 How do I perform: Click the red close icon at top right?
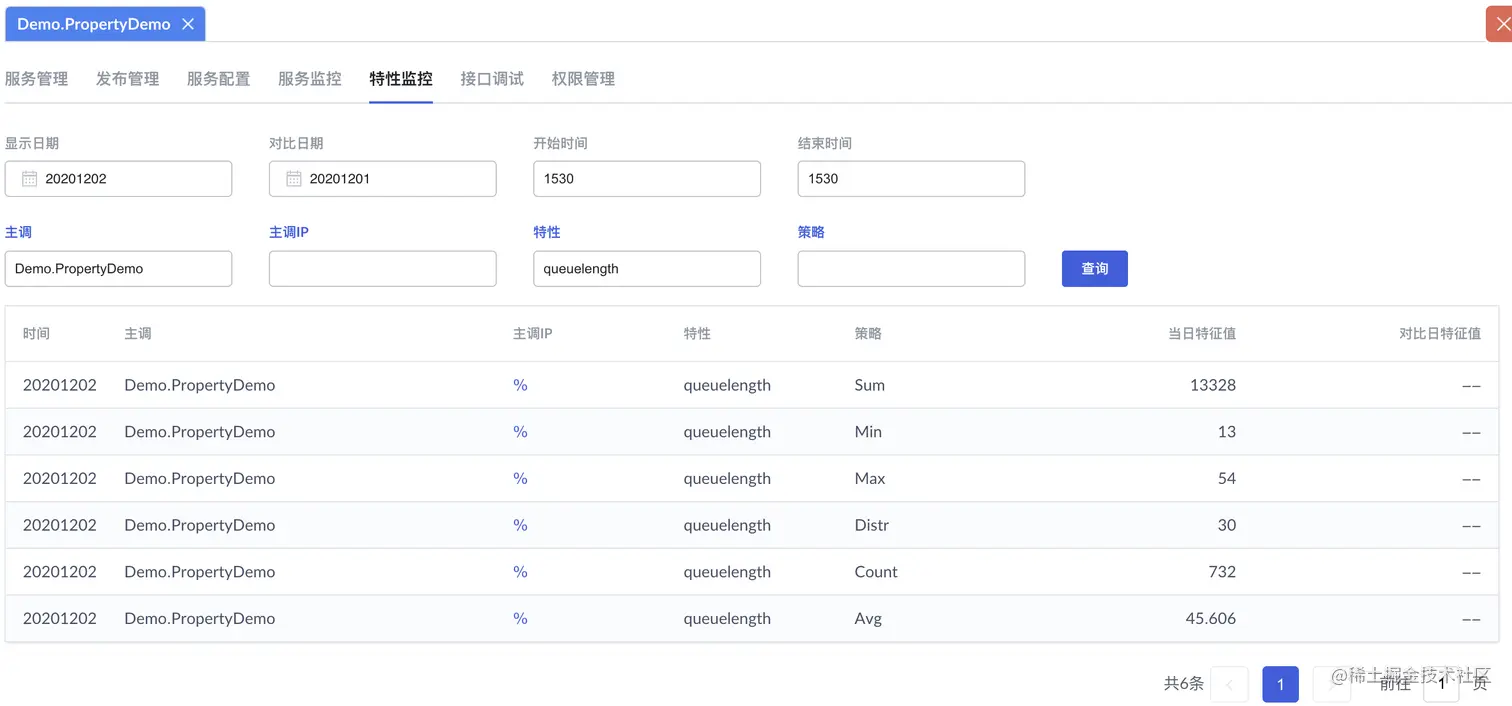point(1501,25)
